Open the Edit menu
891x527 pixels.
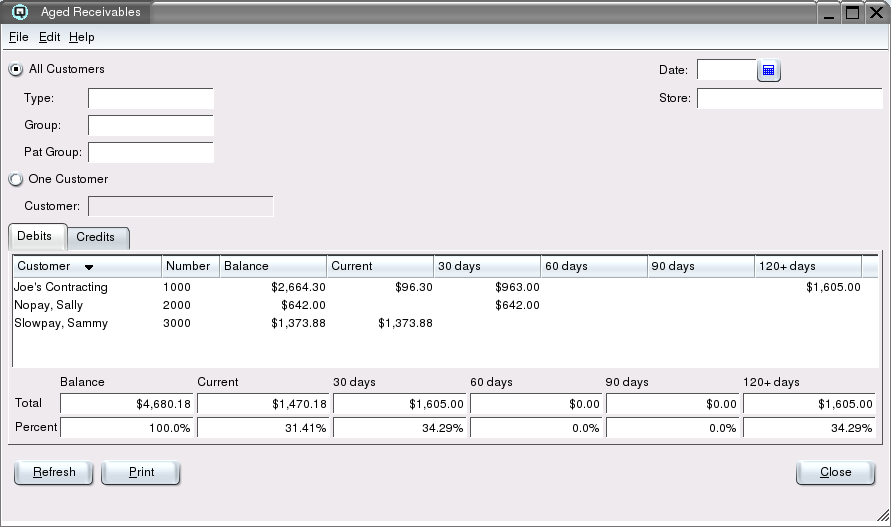click(49, 37)
